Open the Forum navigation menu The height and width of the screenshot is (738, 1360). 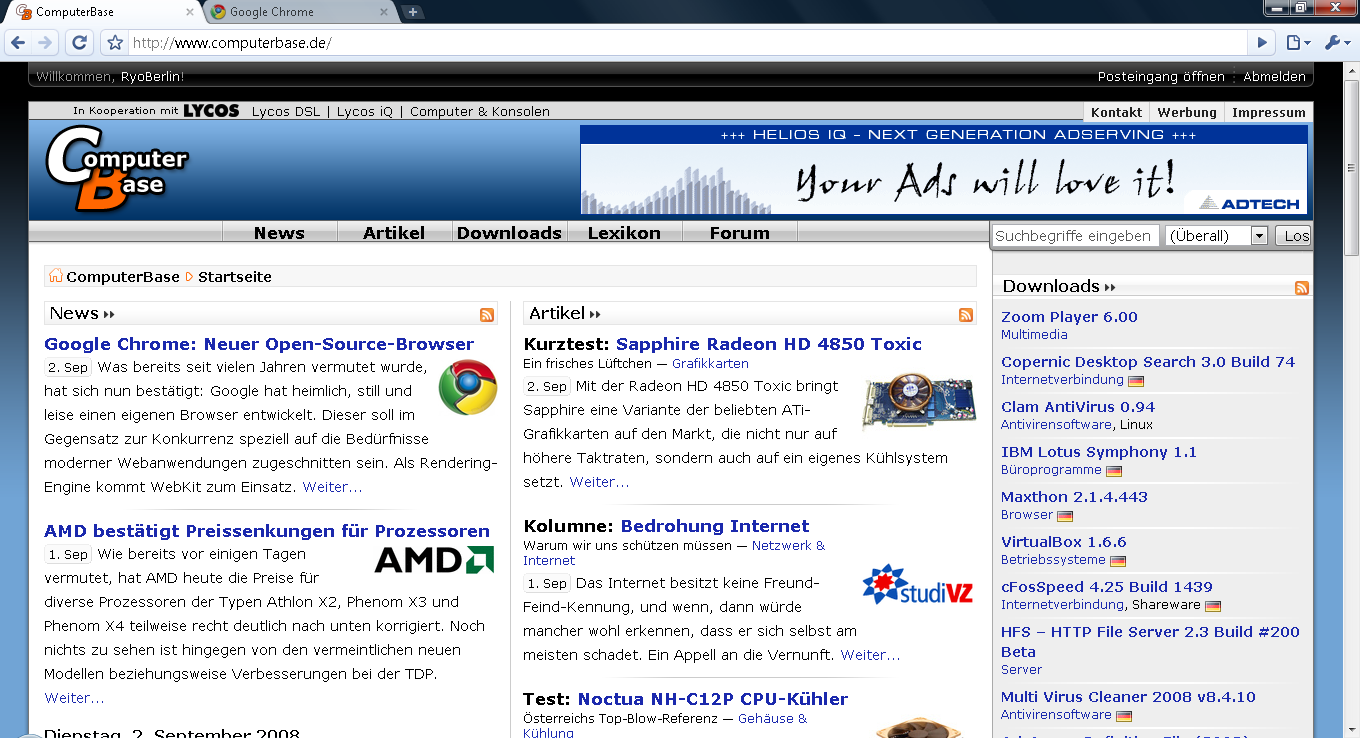click(740, 233)
